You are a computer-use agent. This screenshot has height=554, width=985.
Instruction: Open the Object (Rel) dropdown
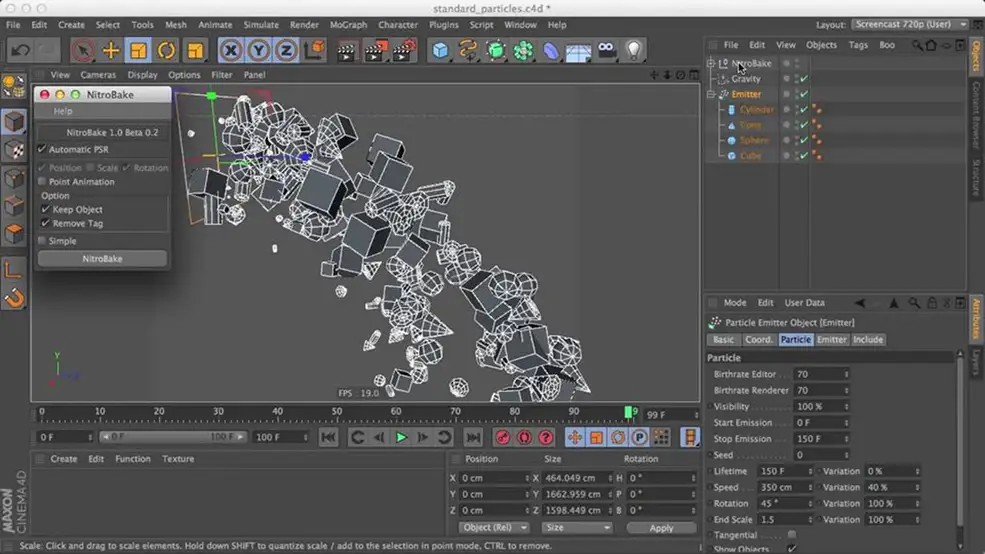(x=493, y=528)
